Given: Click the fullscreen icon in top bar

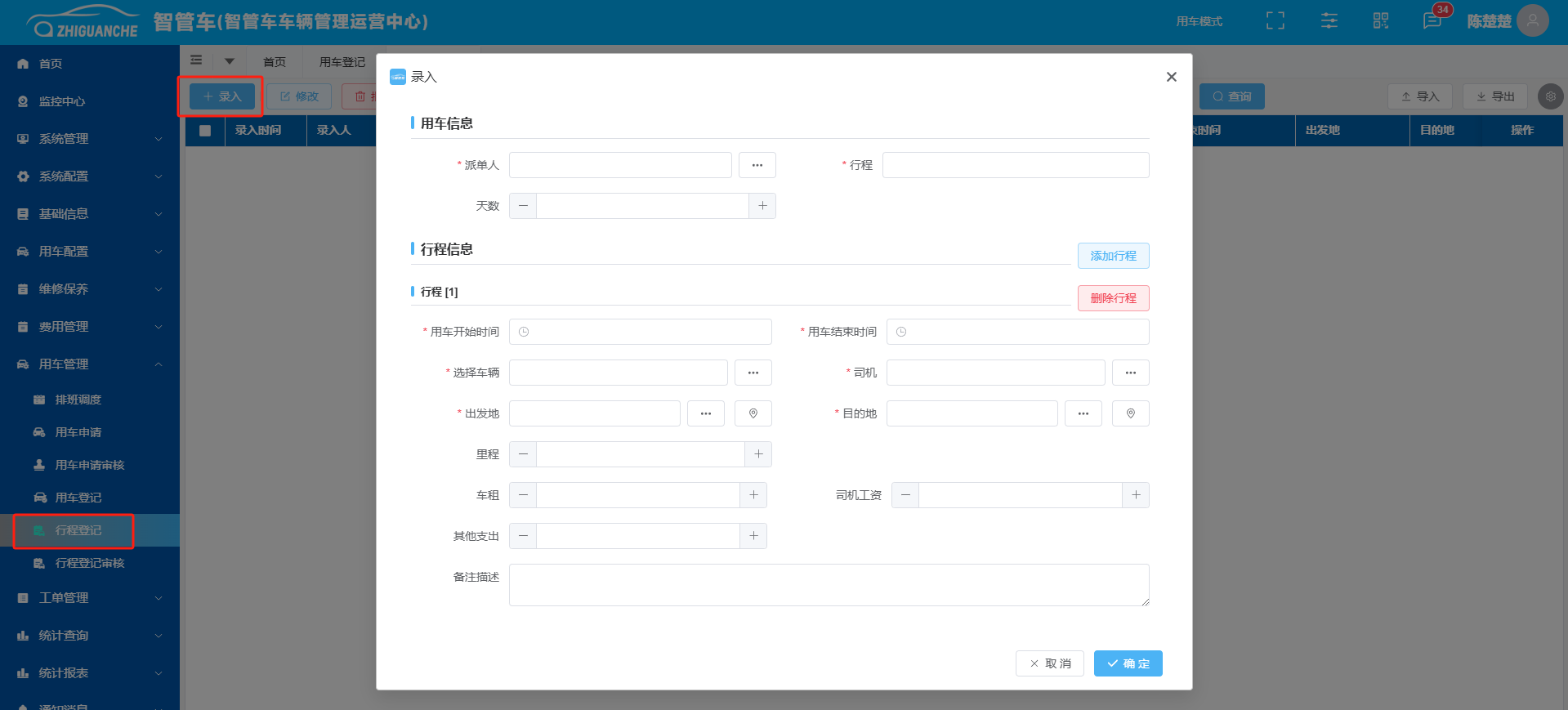Looking at the screenshot, I should point(1275,21).
